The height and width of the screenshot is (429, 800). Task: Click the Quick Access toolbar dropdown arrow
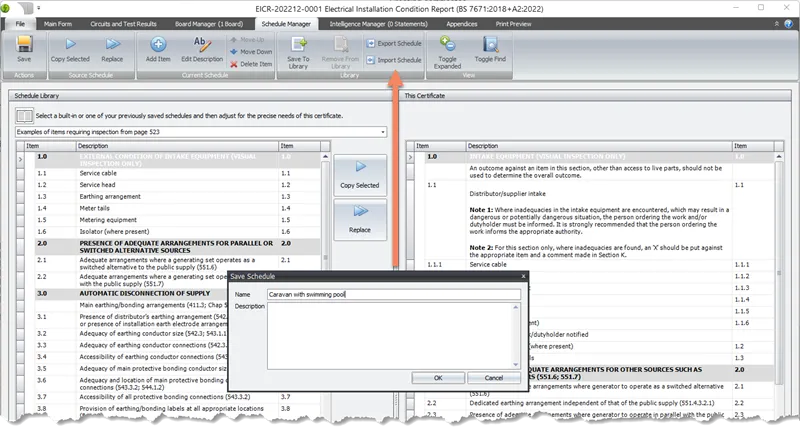coord(39,8)
